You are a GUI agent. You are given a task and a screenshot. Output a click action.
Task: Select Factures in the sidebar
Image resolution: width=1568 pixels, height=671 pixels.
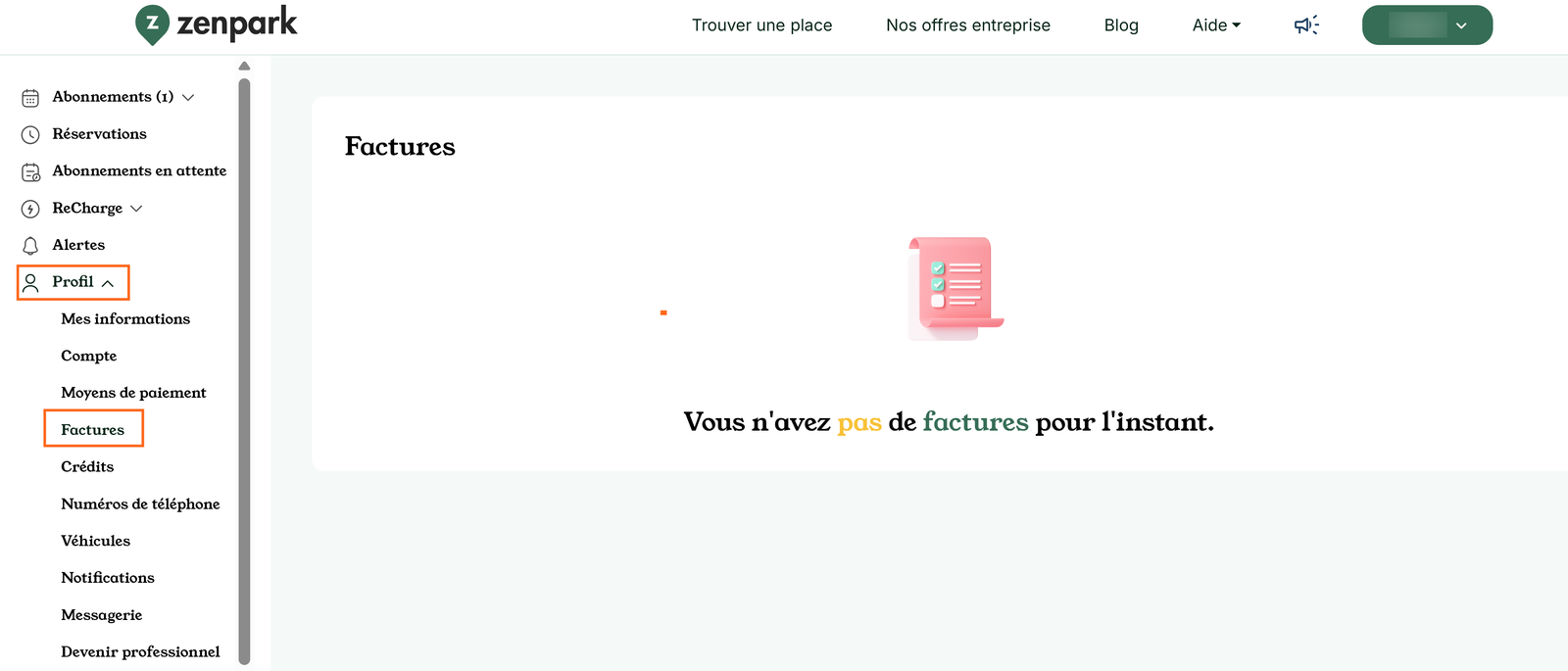(x=92, y=430)
